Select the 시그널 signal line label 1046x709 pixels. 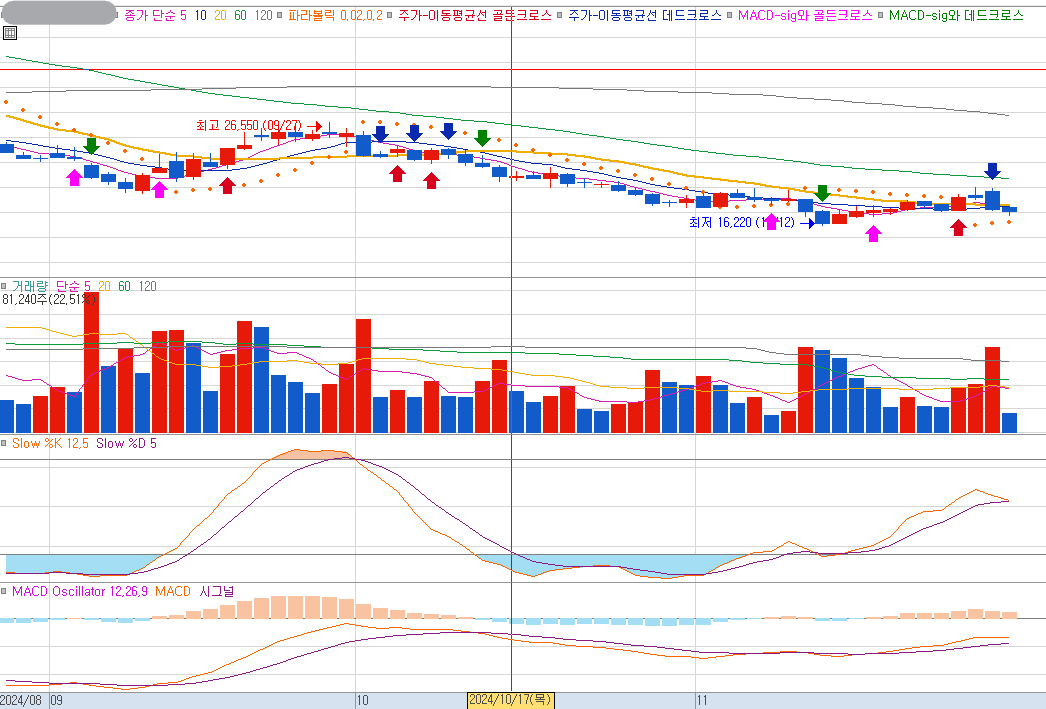tap(217, 592)
